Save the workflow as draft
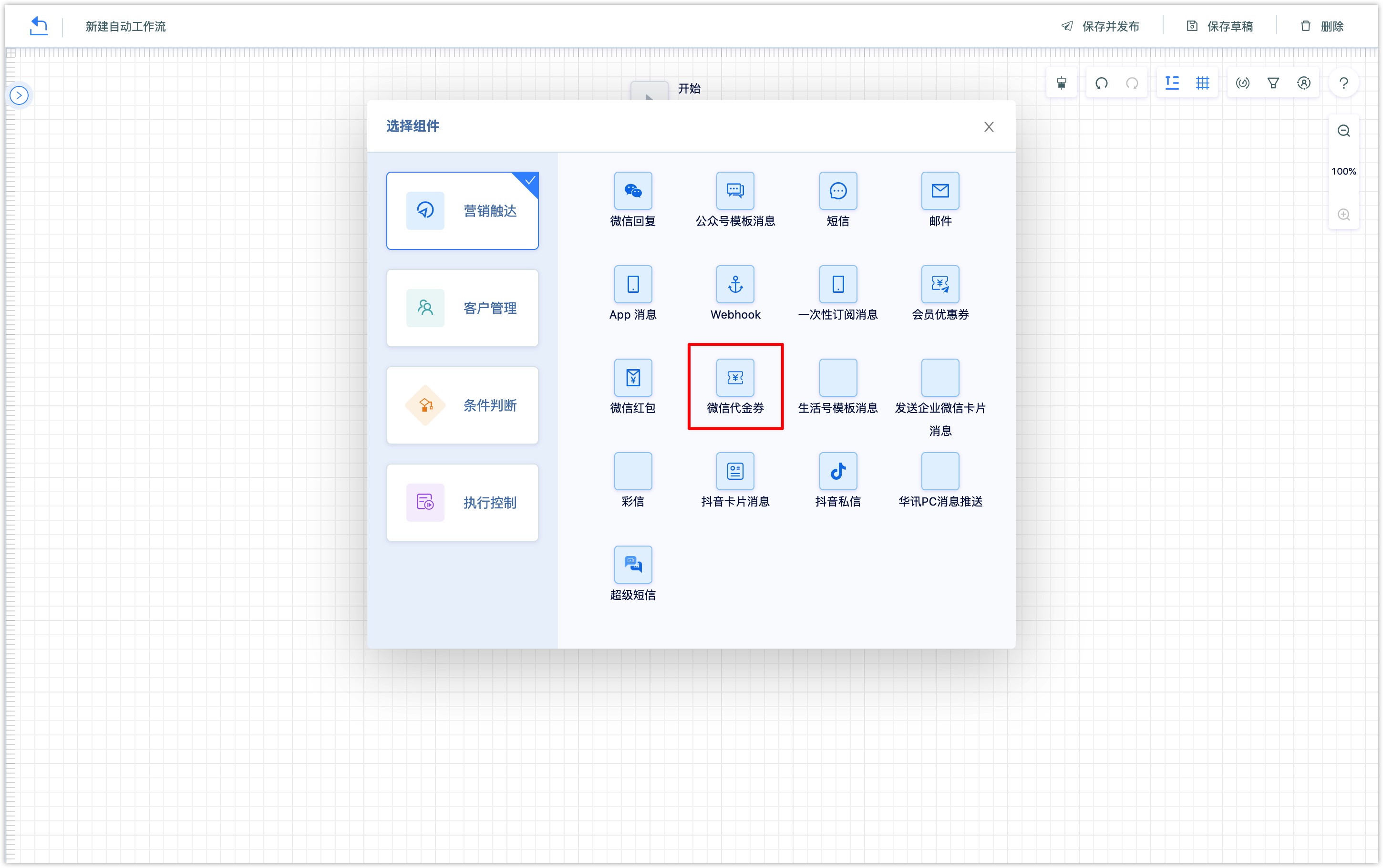Viewport: 1383px width, 868px height. coord(1219,26)
